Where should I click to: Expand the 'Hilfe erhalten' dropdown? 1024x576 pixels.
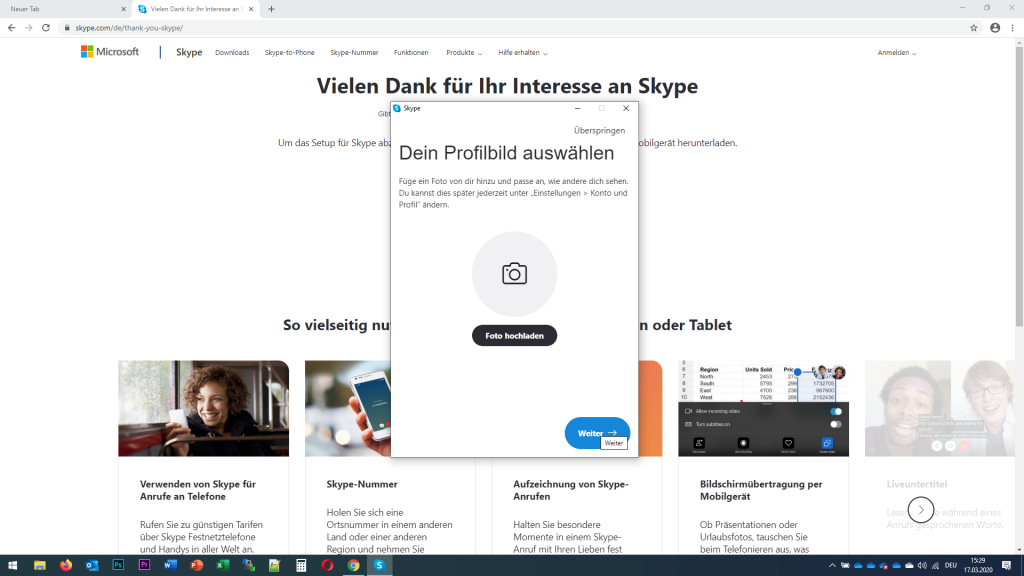click(522, 52)
